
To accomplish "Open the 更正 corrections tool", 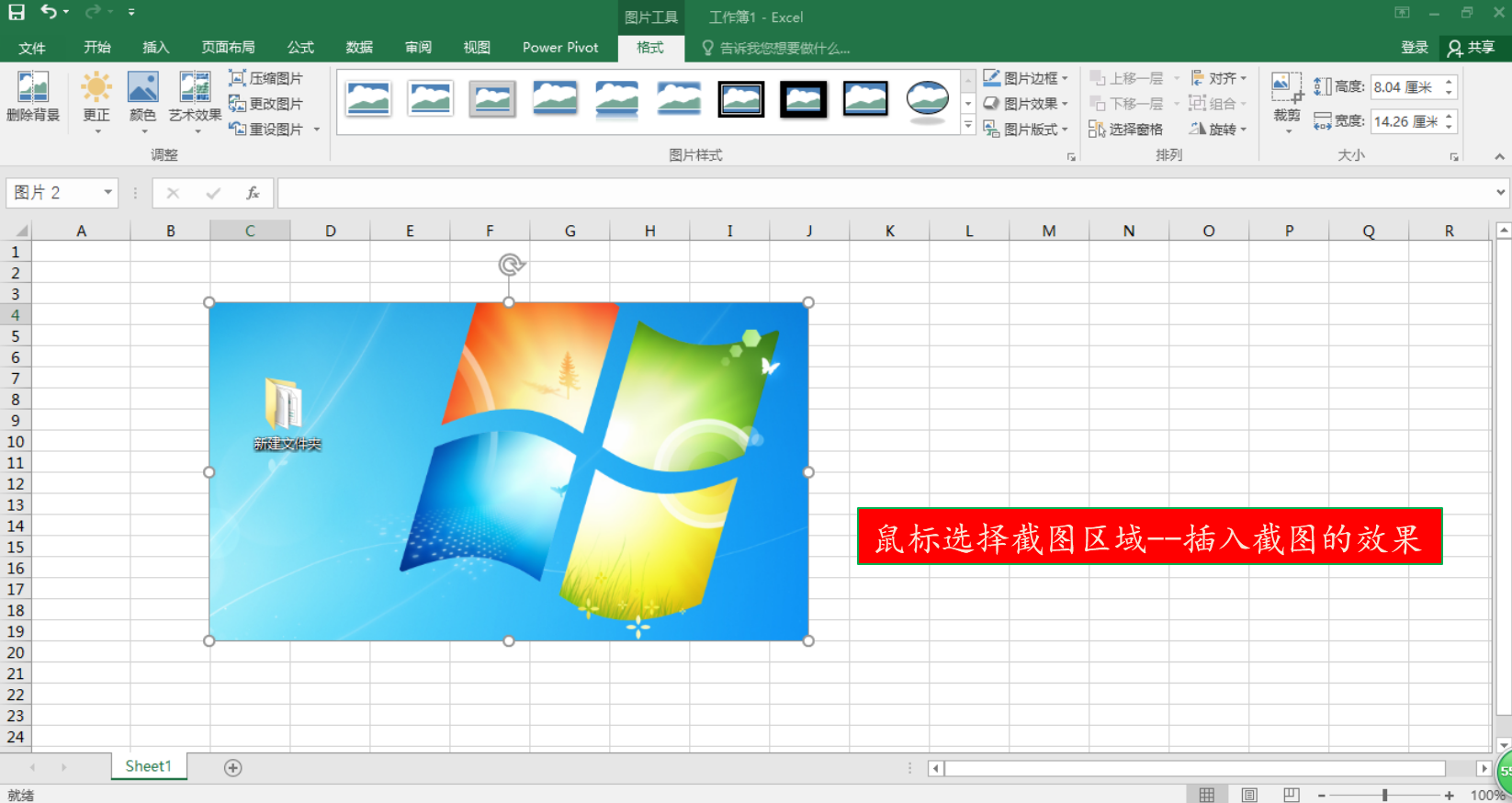I will (96, 101).
